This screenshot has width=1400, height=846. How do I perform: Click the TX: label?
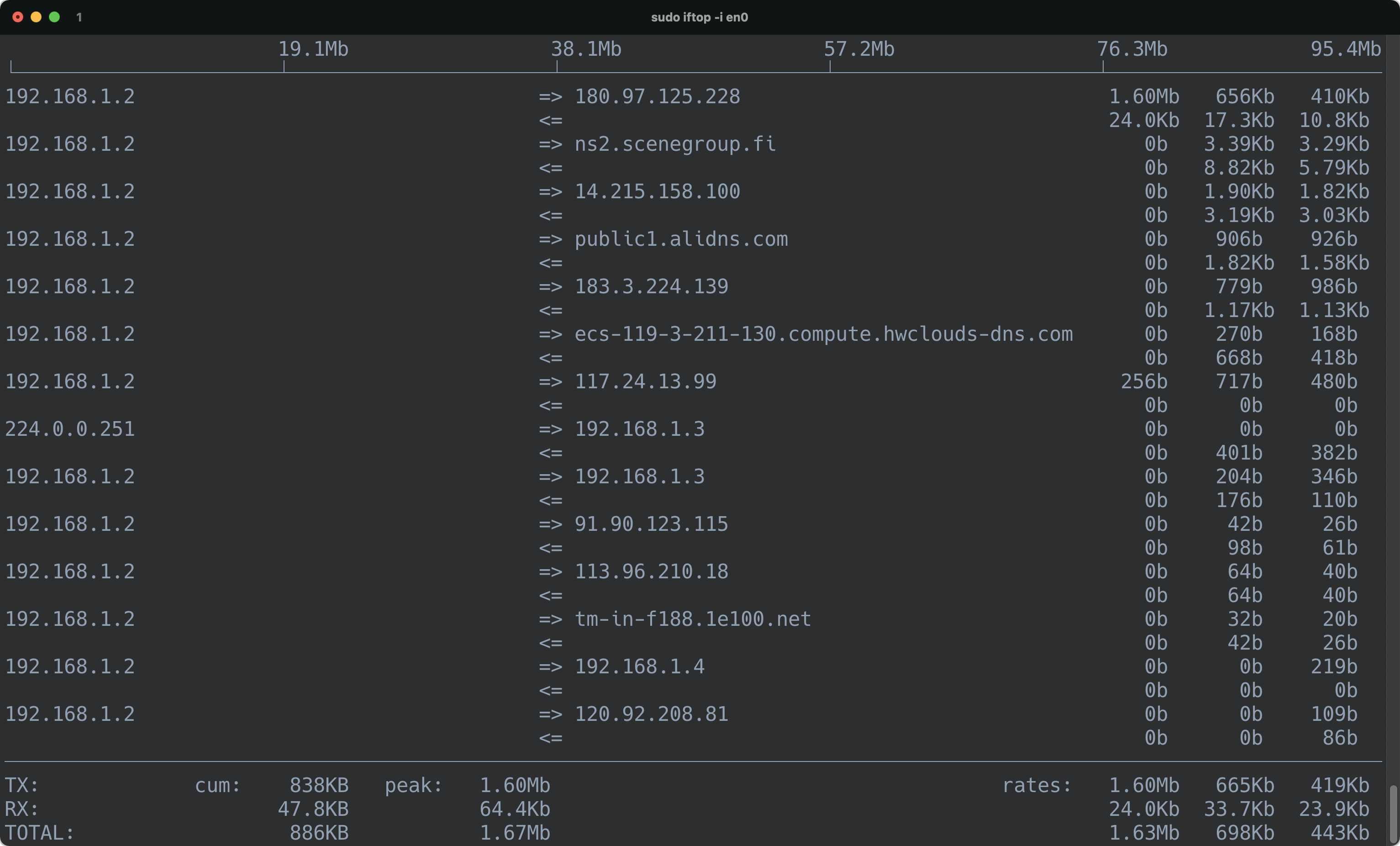22,786
